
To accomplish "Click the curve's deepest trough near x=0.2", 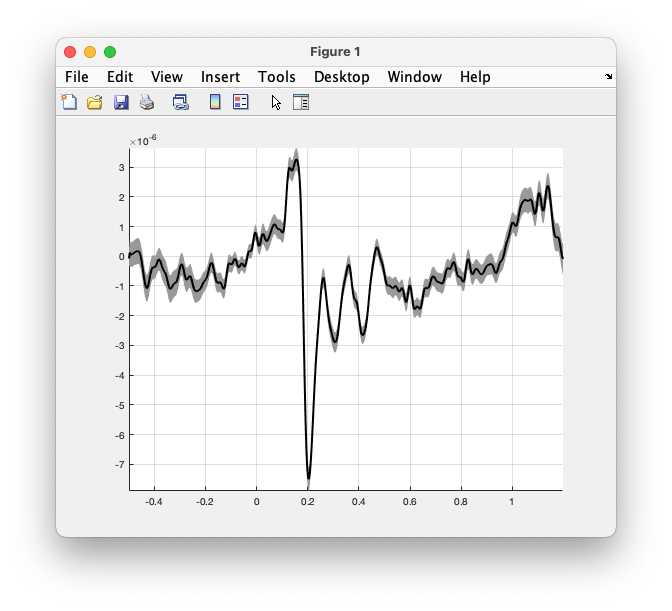I will pos(309,477).
